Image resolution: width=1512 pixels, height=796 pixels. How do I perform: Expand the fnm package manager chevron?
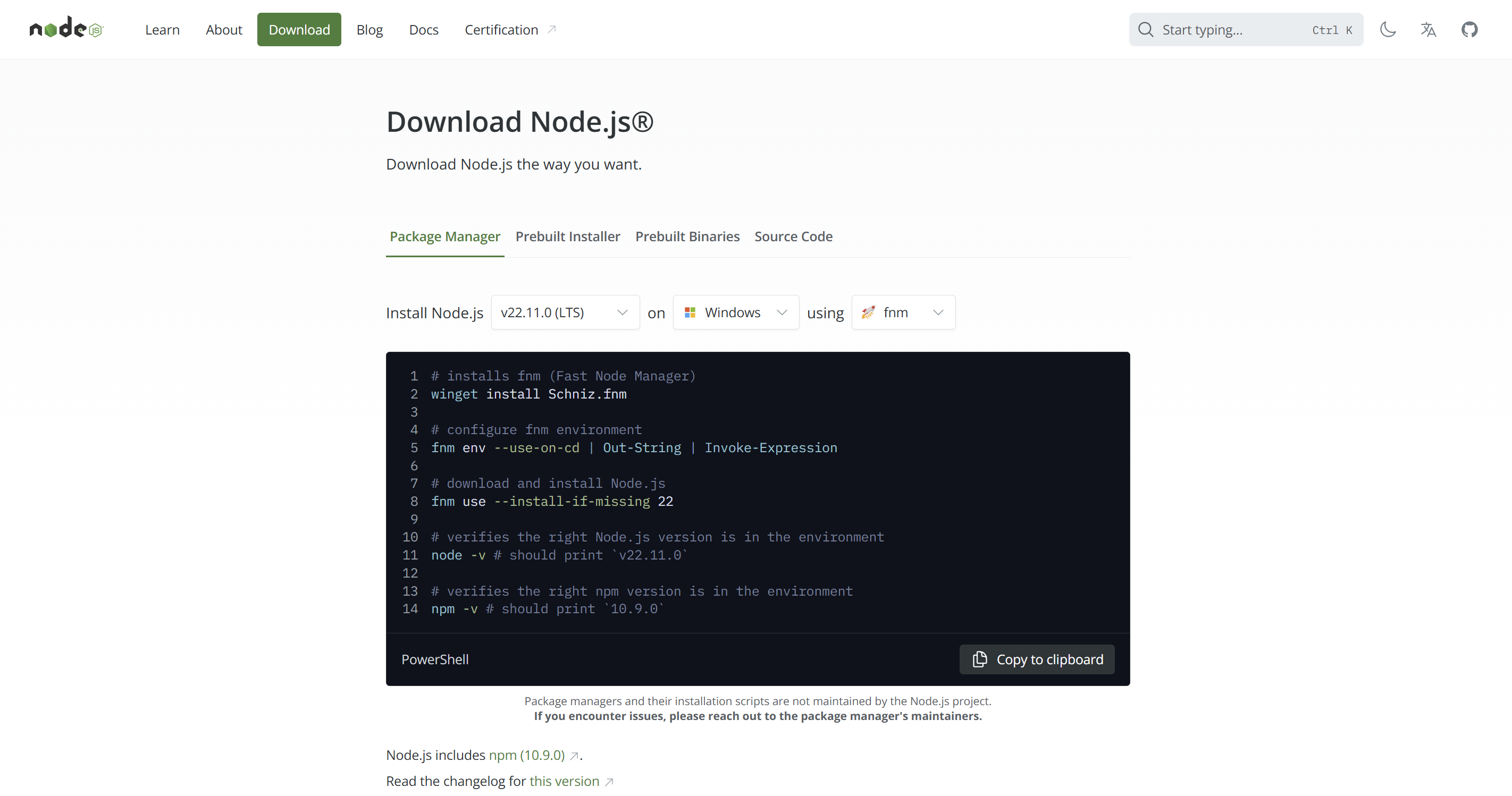(938, 312)
